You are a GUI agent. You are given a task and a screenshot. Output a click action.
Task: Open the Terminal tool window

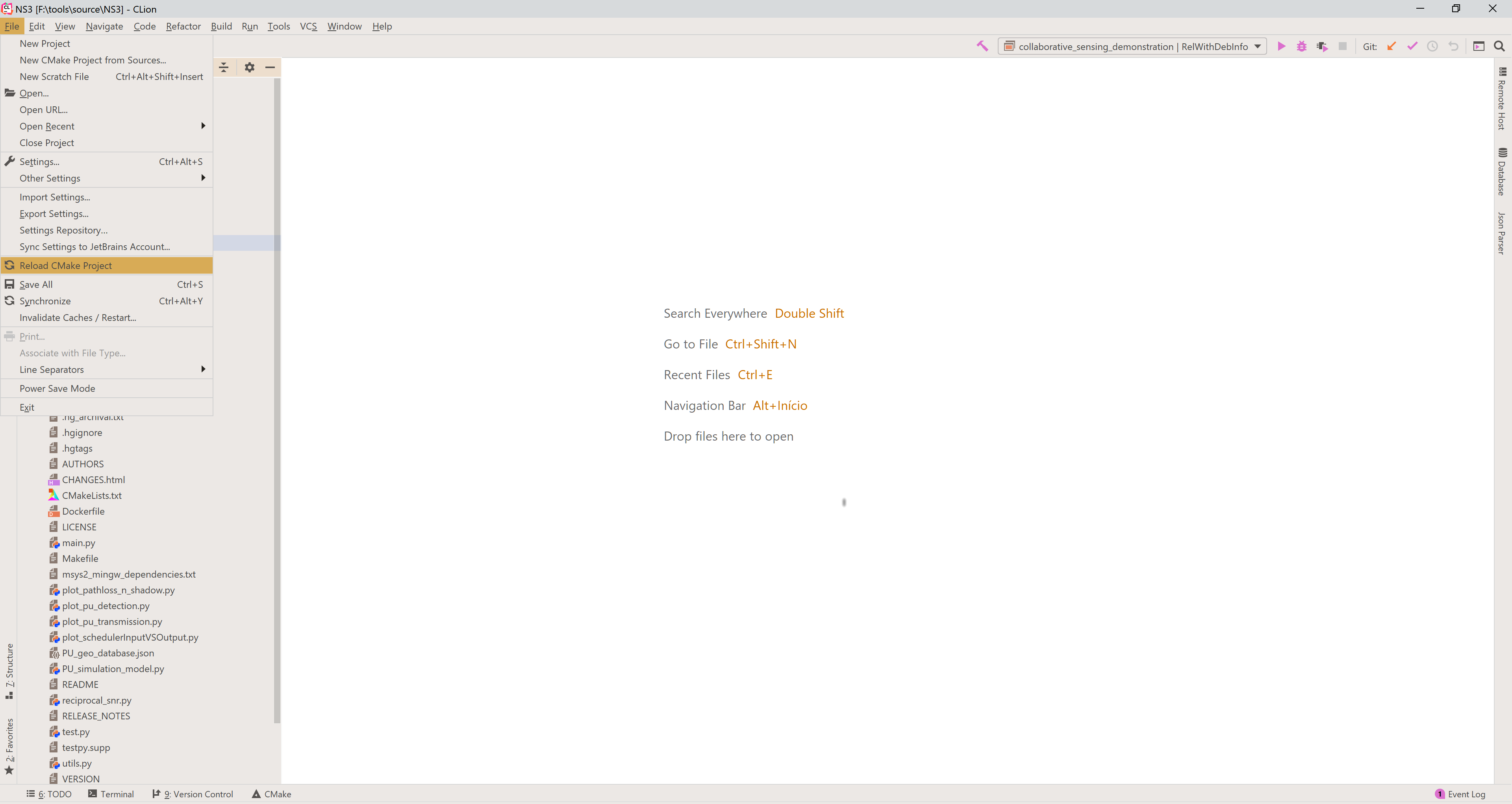coord(111,794)
